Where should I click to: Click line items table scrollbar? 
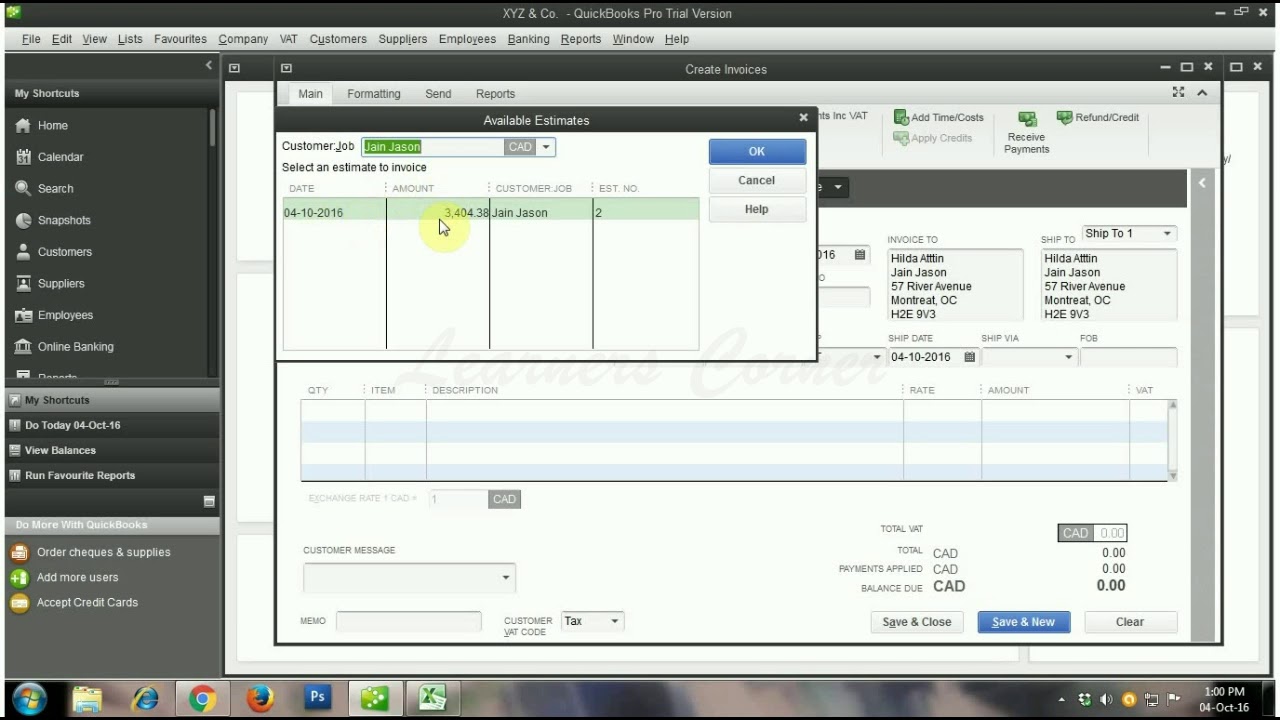coord(1172,440)
